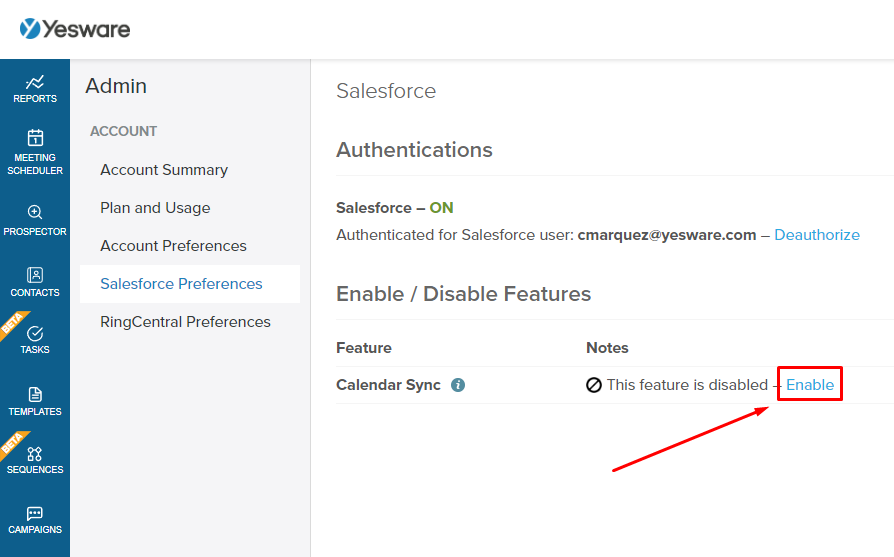Viewport: 894px width, 557px height.
Task: Click the 'Enable / Disable Features' heading
Action: tap(464, 294)
